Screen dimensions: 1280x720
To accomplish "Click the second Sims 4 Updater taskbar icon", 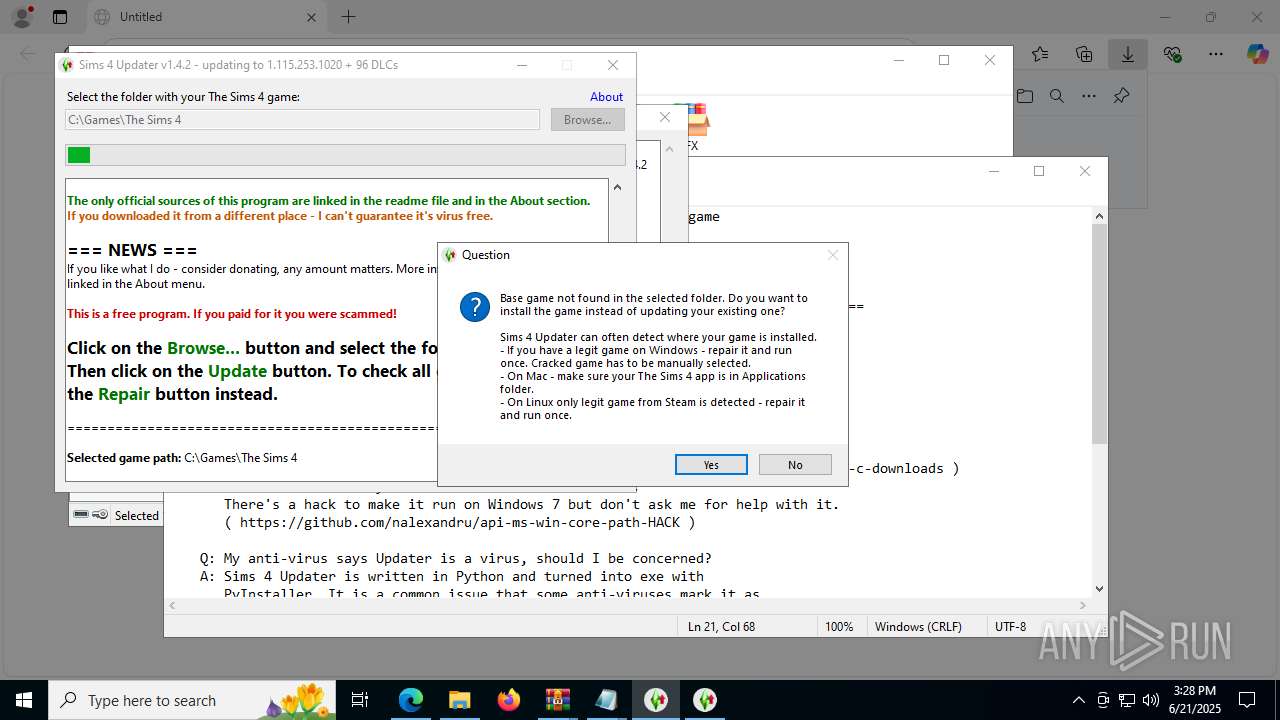I will tap(705, 700).
